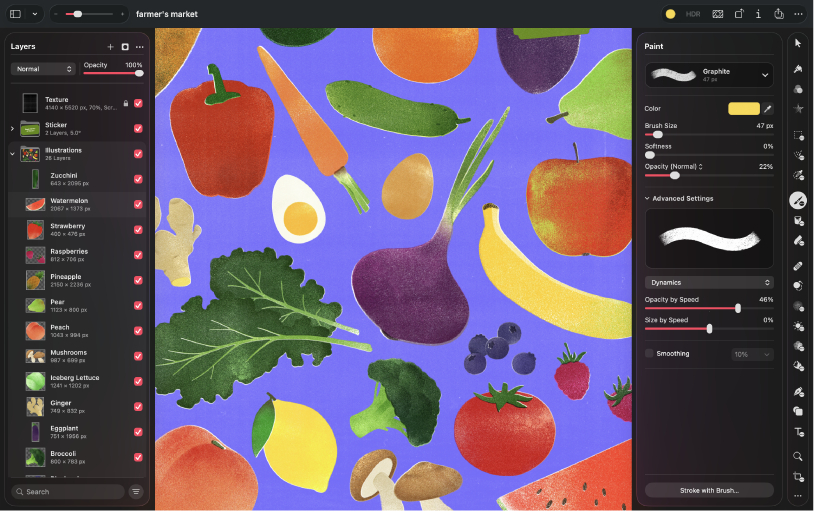Click the zoom in plus button

pyautogui.click(x=123, y=14)
